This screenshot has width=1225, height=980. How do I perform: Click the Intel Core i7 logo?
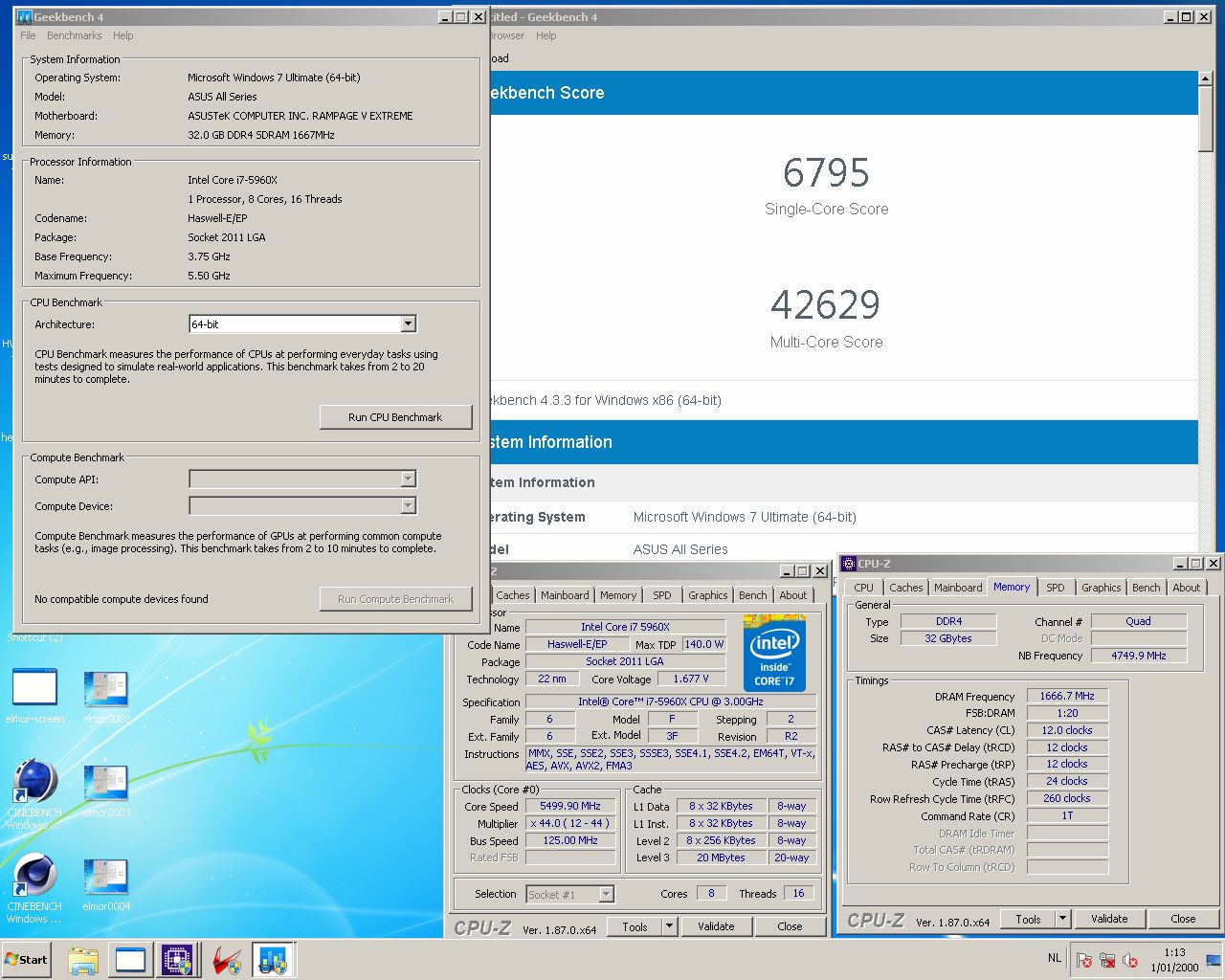click(x=774, y=654)
